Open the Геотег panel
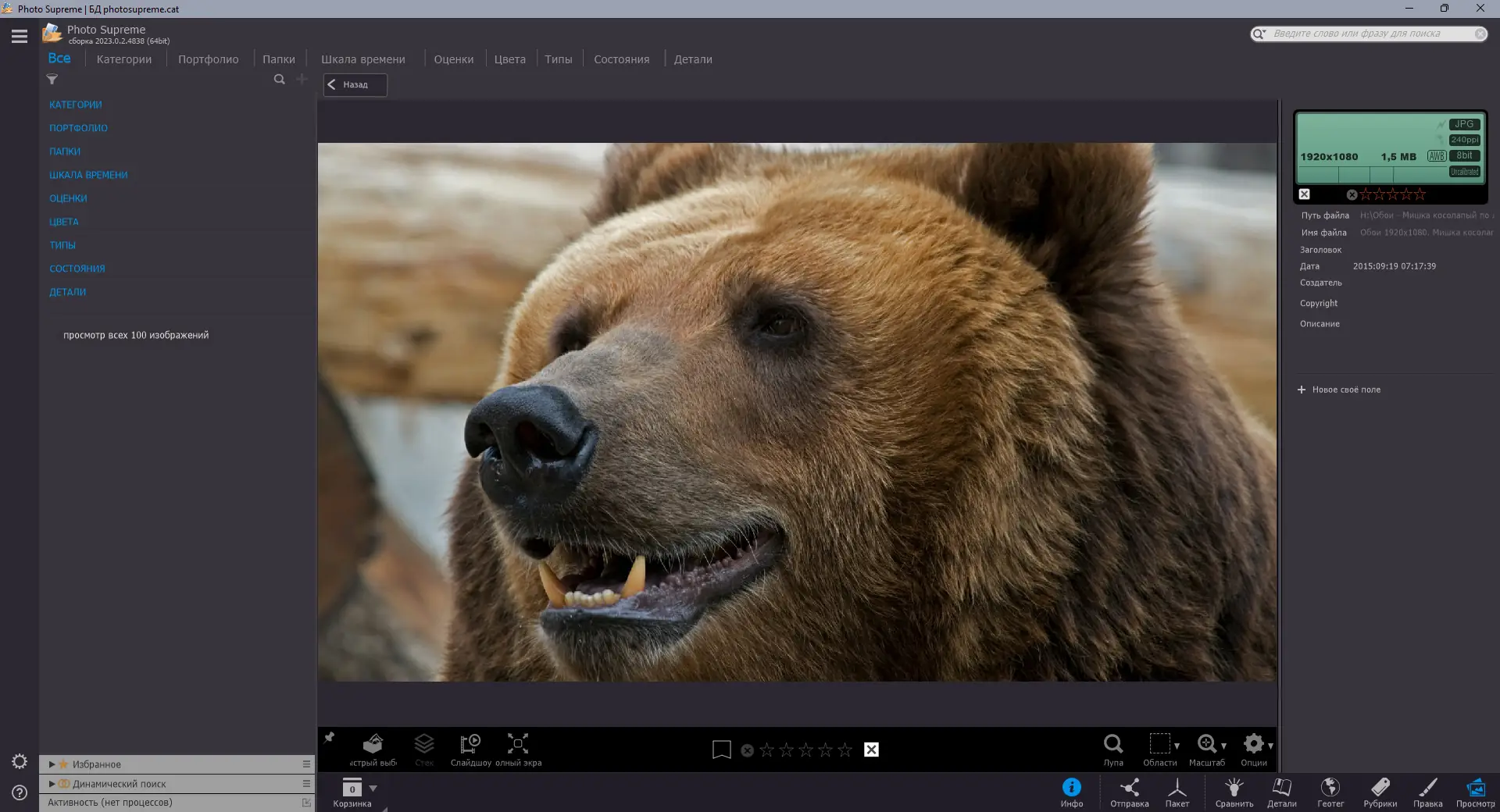This screenshot has height=812, width=1500. pos(1330,788)
